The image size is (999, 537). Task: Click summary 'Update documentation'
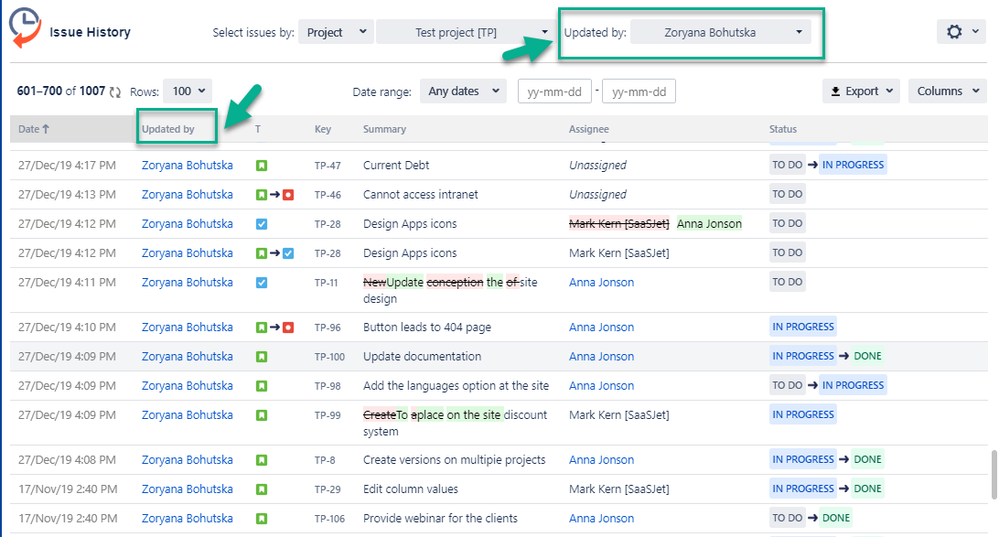[422, 356]
